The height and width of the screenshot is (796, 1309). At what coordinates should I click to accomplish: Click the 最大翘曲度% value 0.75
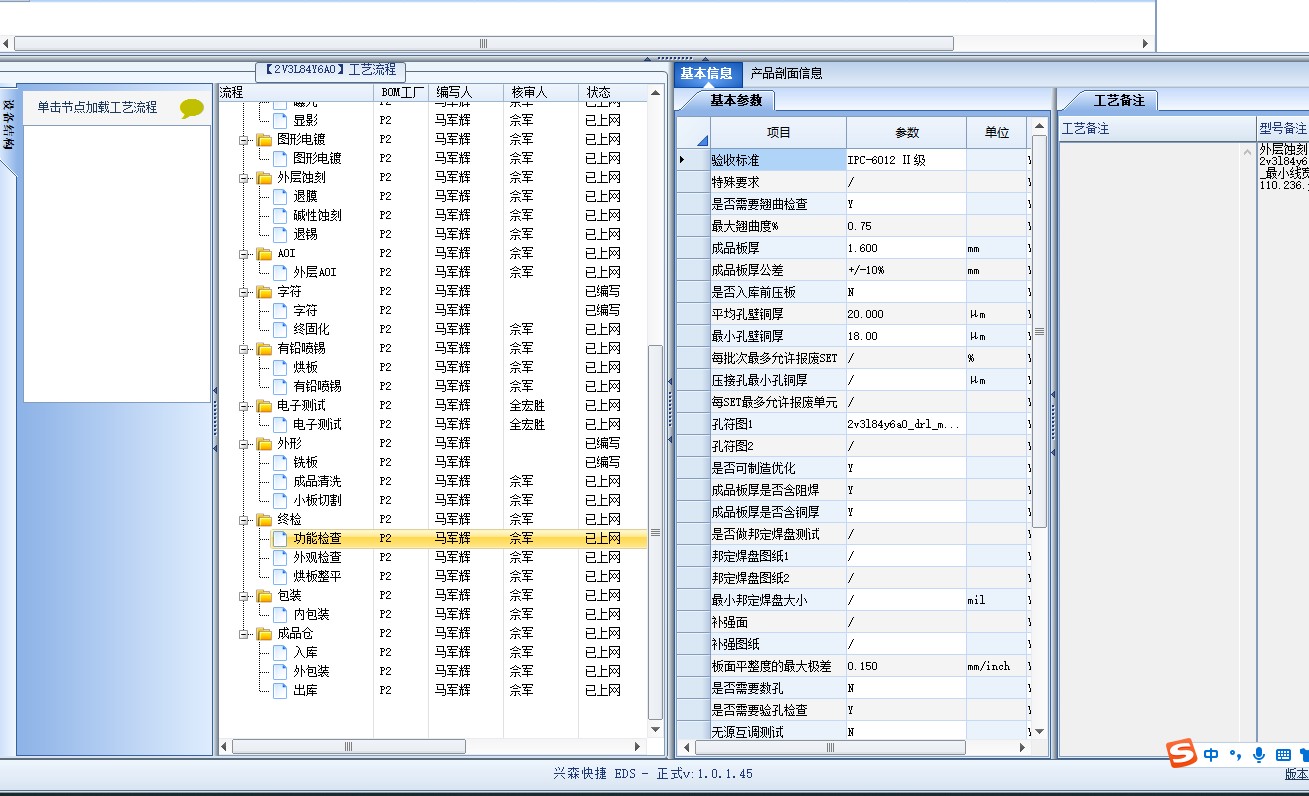click(x=906, y=226)
